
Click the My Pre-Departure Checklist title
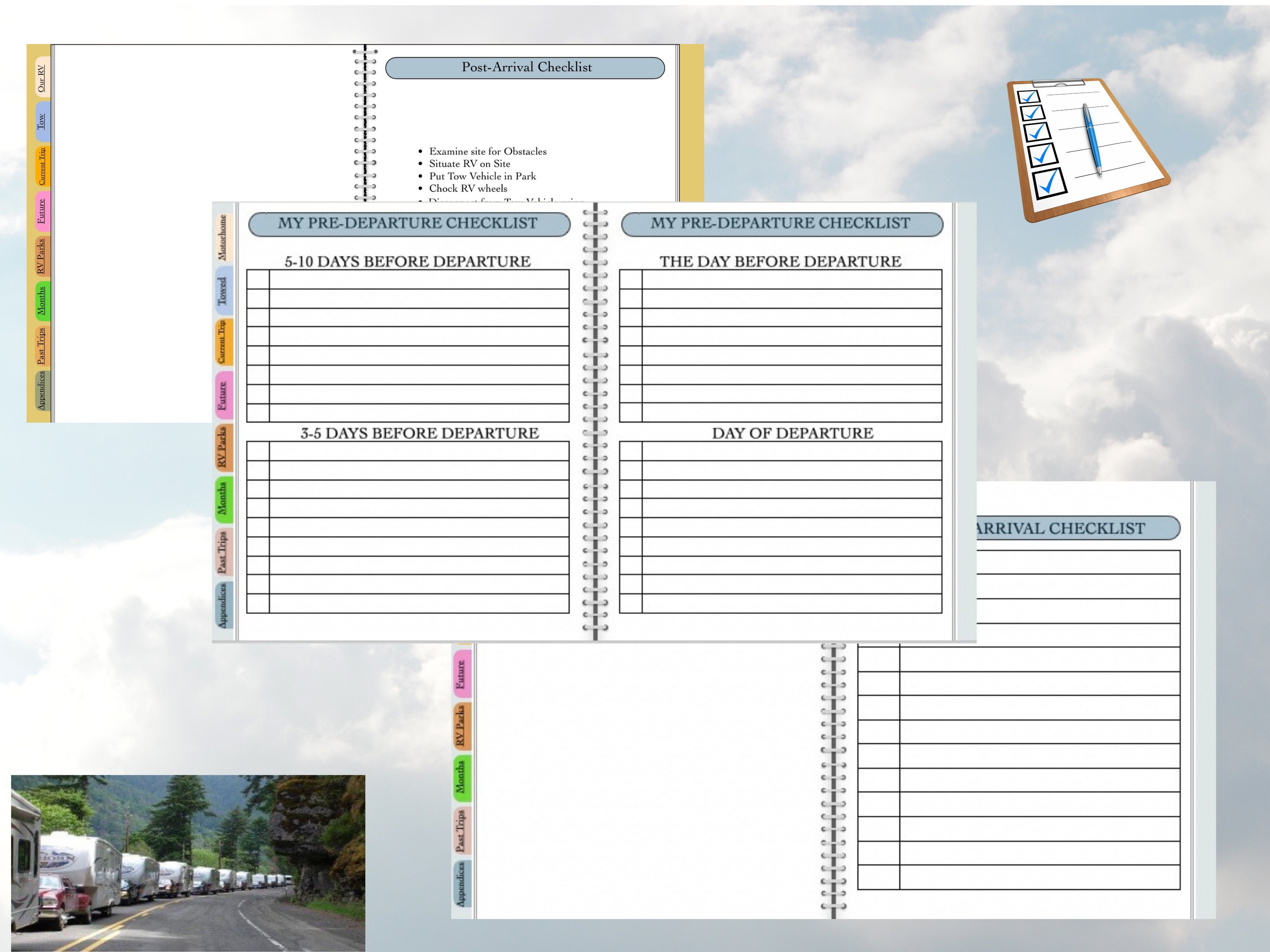click(x=407, y=224)
